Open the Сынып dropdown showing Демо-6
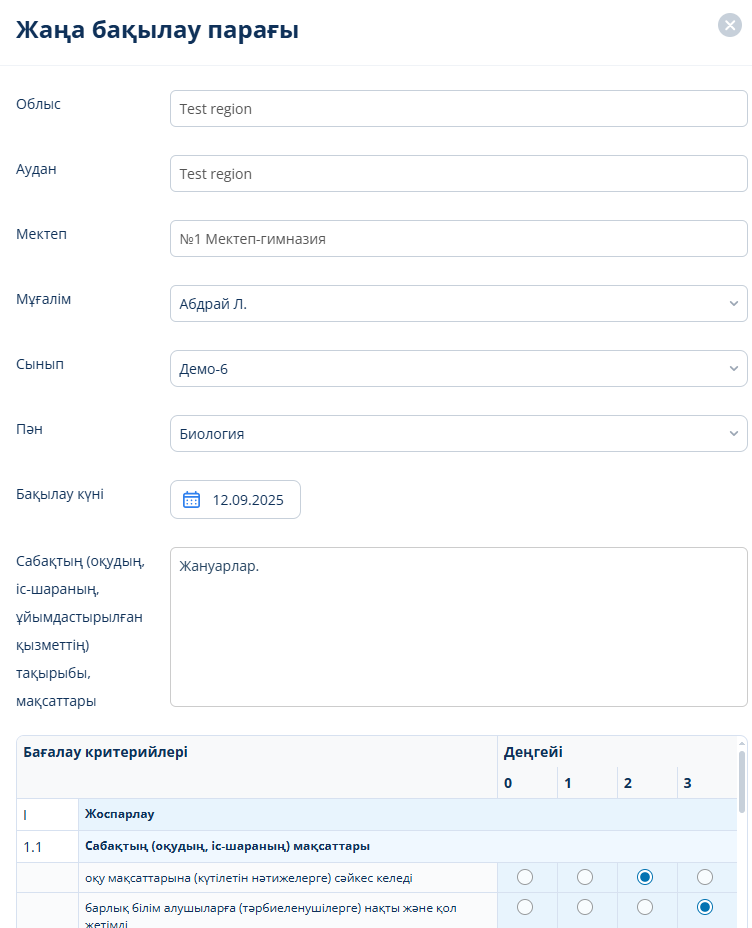Viewport: 752px width, 928px height. coord(458,369)
